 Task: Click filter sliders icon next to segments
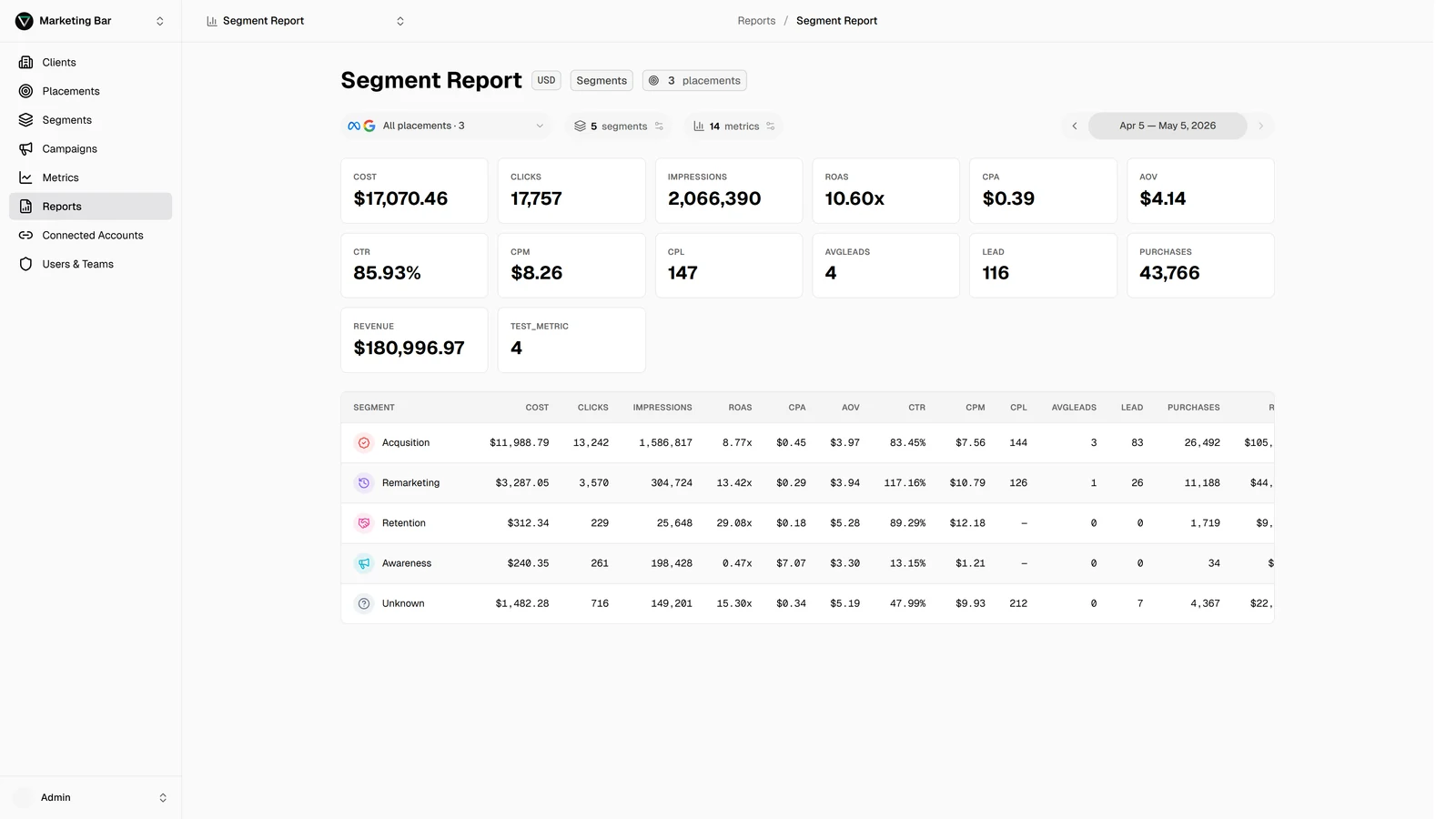[659, 126]
